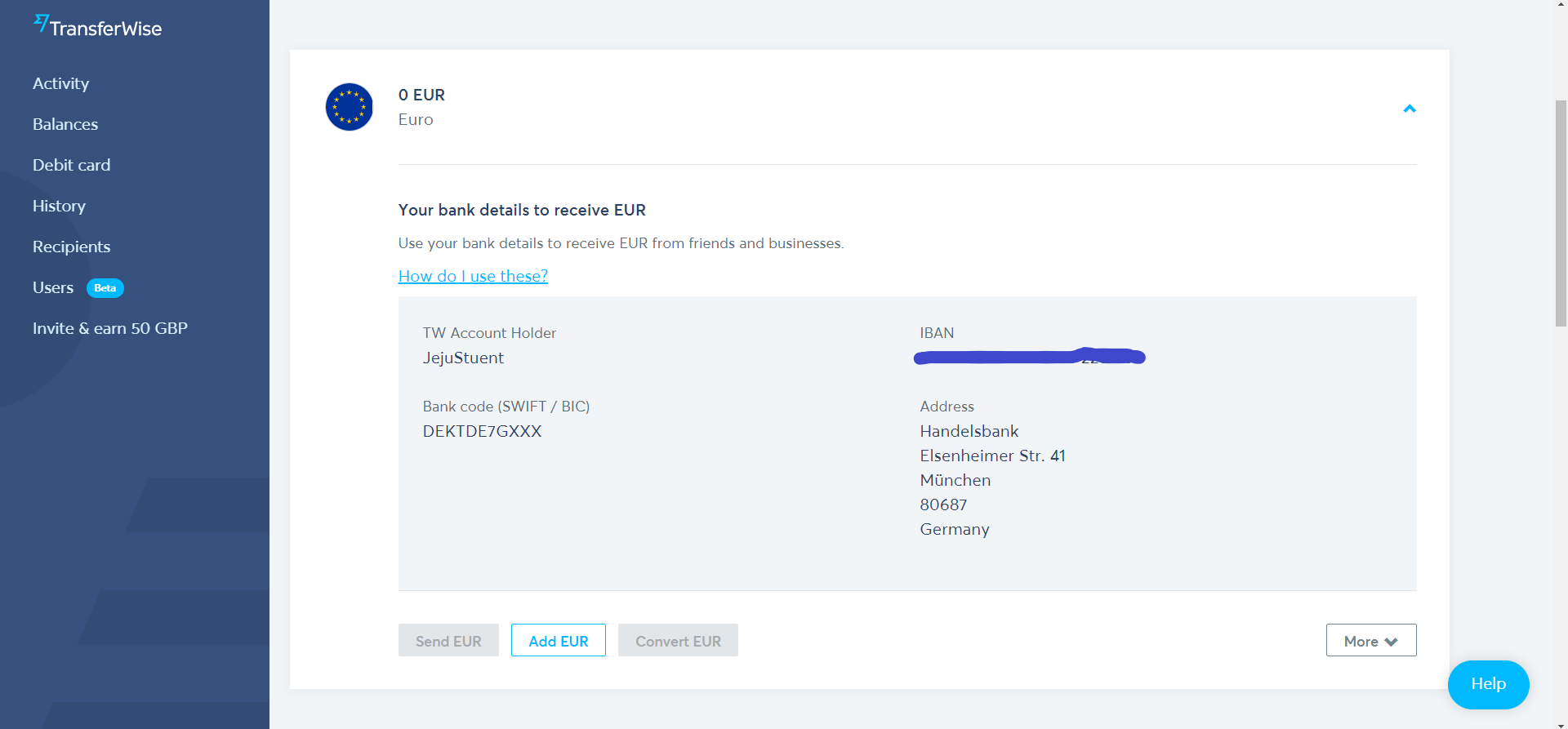Click the 0 EUR balance heading

pyautogui.click(x=421, y=95)
